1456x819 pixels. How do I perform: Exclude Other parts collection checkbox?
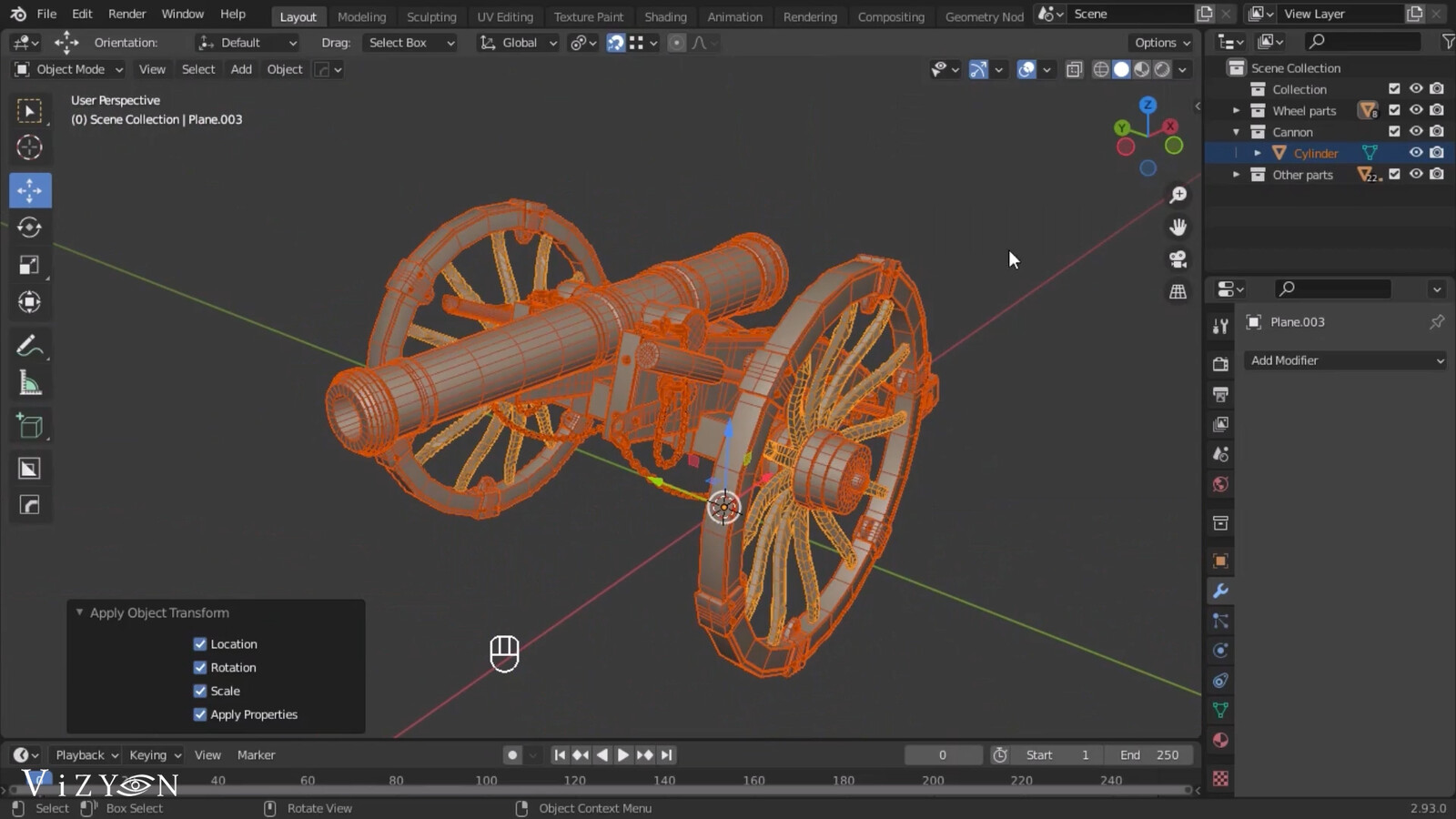[1394, 174]
